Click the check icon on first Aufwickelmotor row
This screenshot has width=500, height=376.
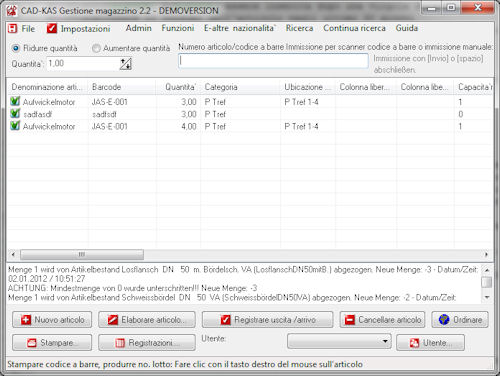(15, 101)
